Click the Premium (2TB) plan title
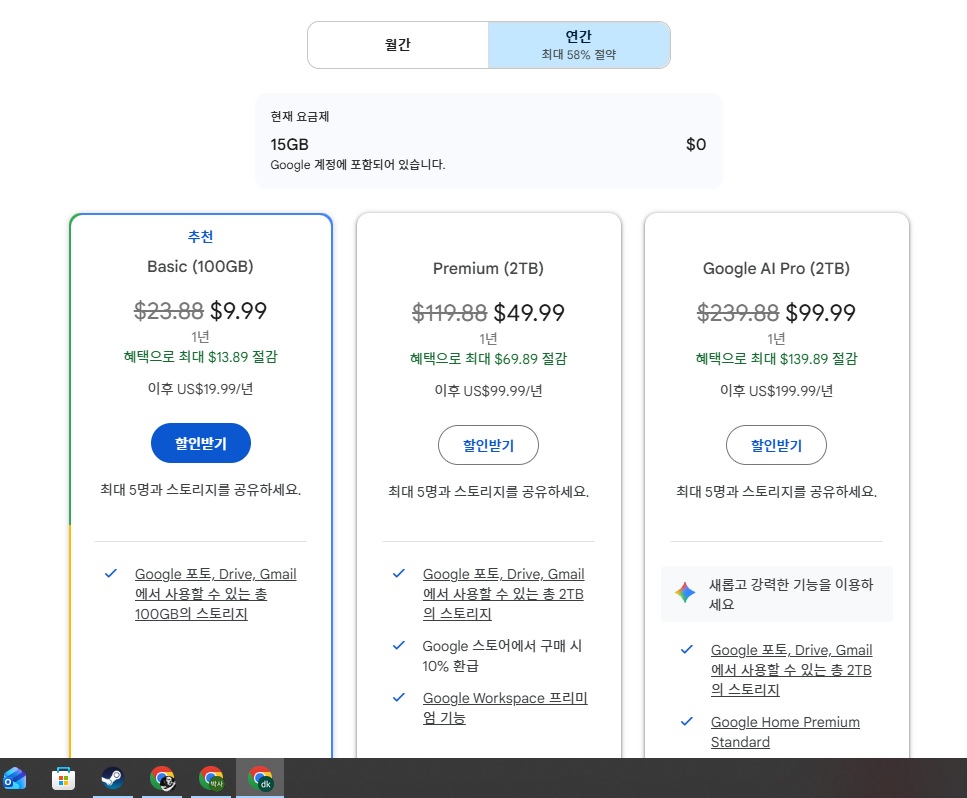The height and width of the screenshot is (798, 967). click(488, 268)
